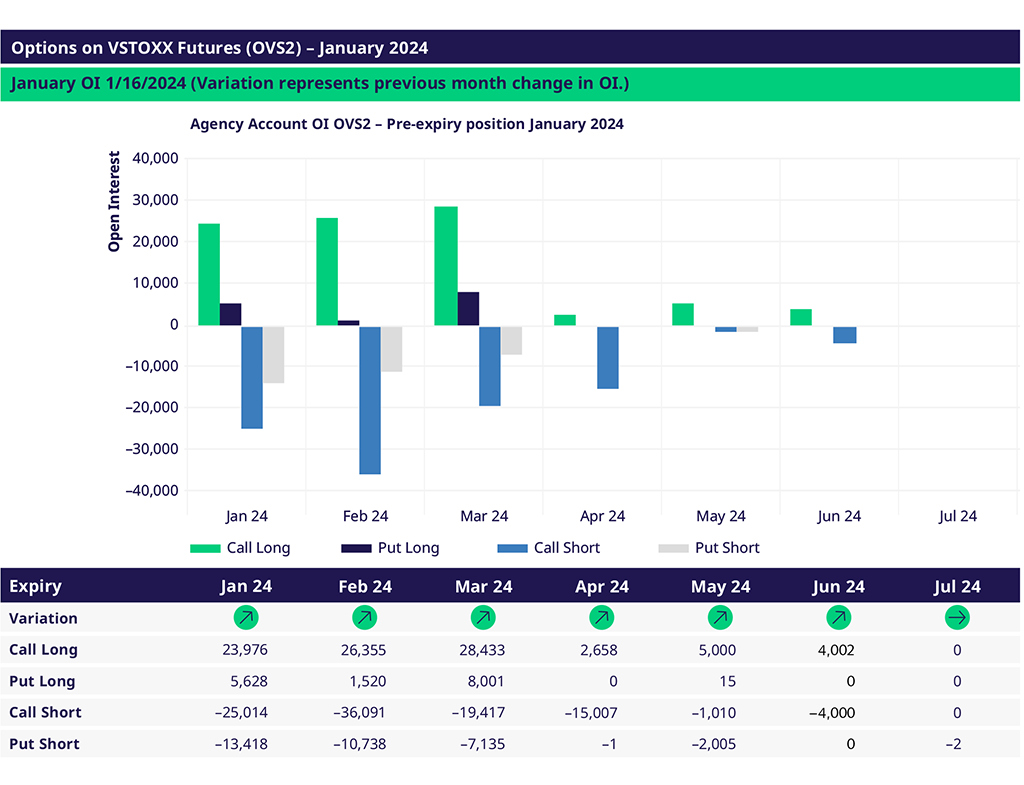Select the Mar 24 table column header
The width and height of the screenshot is (1024, 785).
click(x=483, y=587)
